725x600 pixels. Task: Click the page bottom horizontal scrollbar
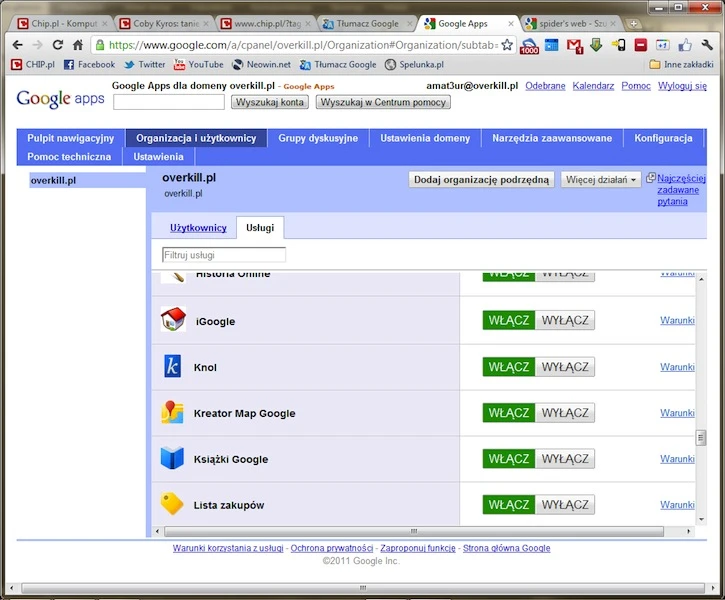click(x=362, y=588)
